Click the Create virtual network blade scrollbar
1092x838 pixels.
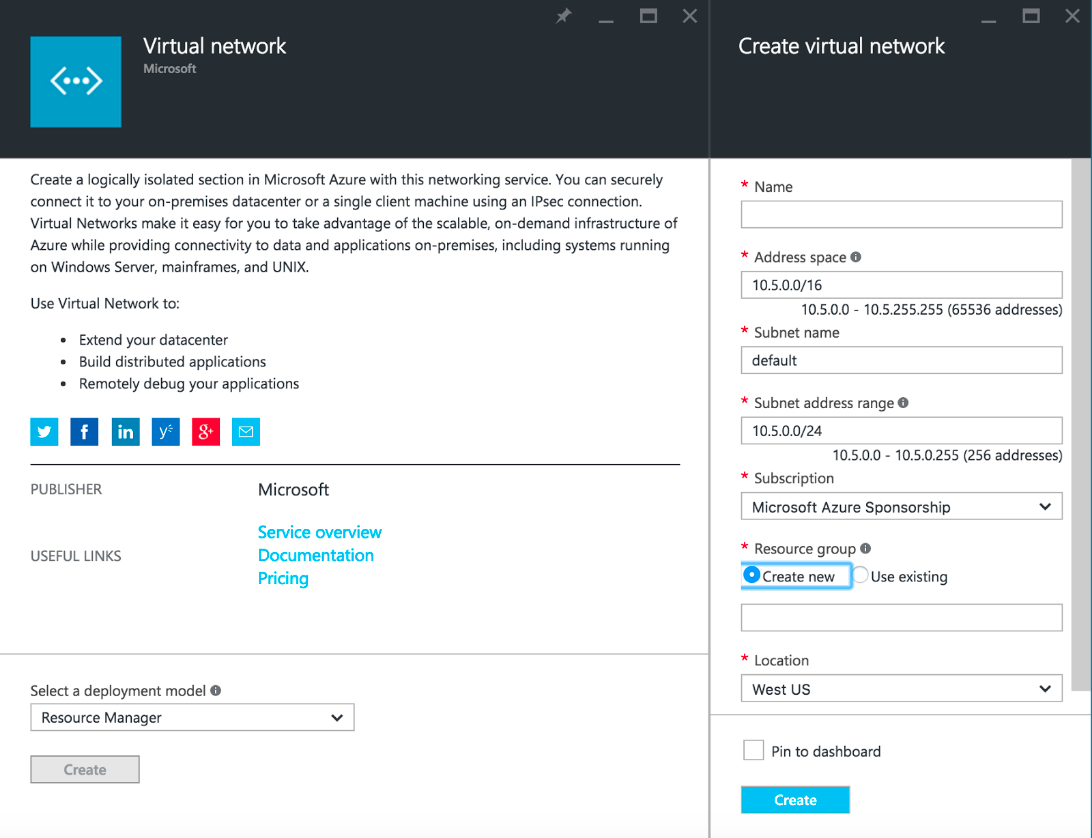point(1080,420)
